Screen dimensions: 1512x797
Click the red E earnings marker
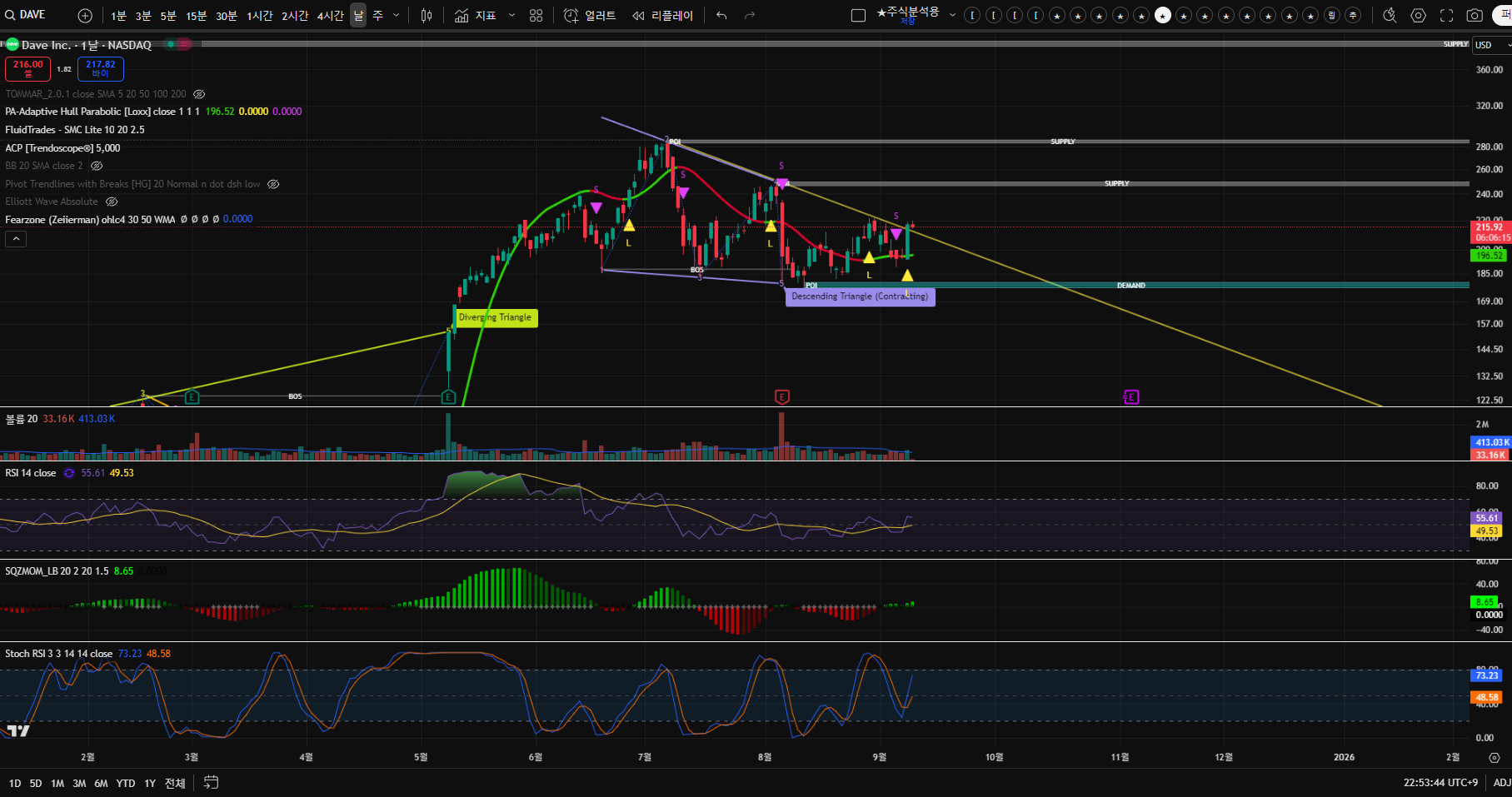pyautogui.click(x=781, y=397)
